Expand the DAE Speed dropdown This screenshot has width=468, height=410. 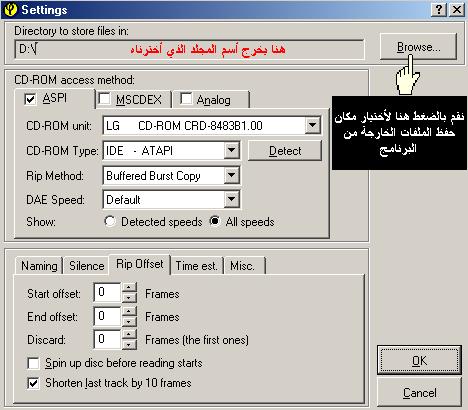(x=232, y=199)
